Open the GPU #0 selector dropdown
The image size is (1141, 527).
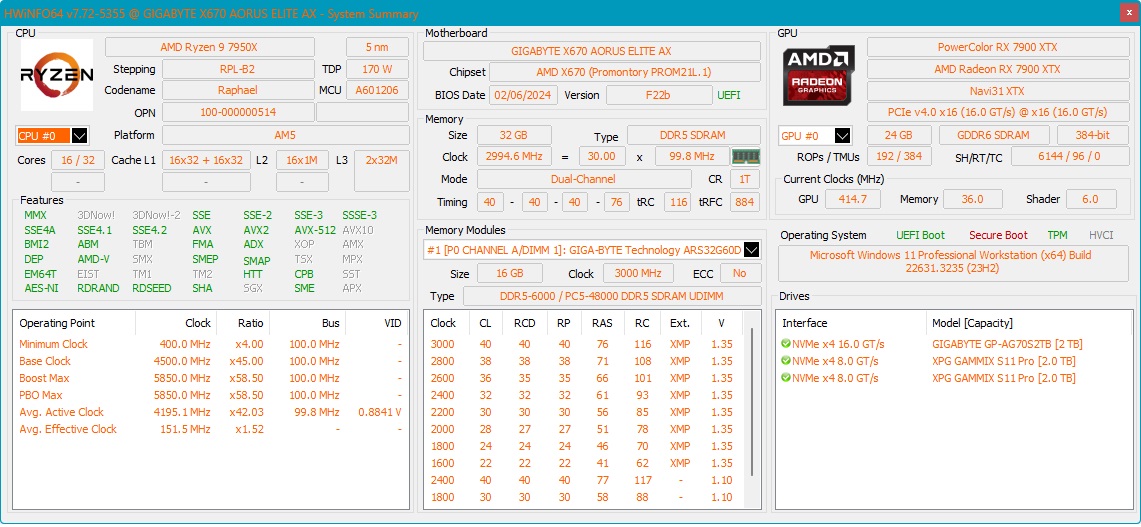tap(842, 136)
